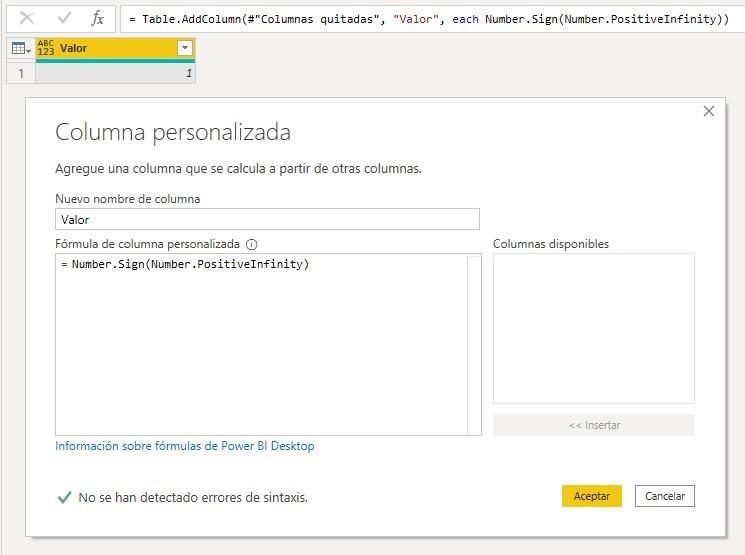Image resolution: width=745 pixels, height=555 pixels.
Task: Confirm with the Aceptar button
Action: tap(591, 496)
